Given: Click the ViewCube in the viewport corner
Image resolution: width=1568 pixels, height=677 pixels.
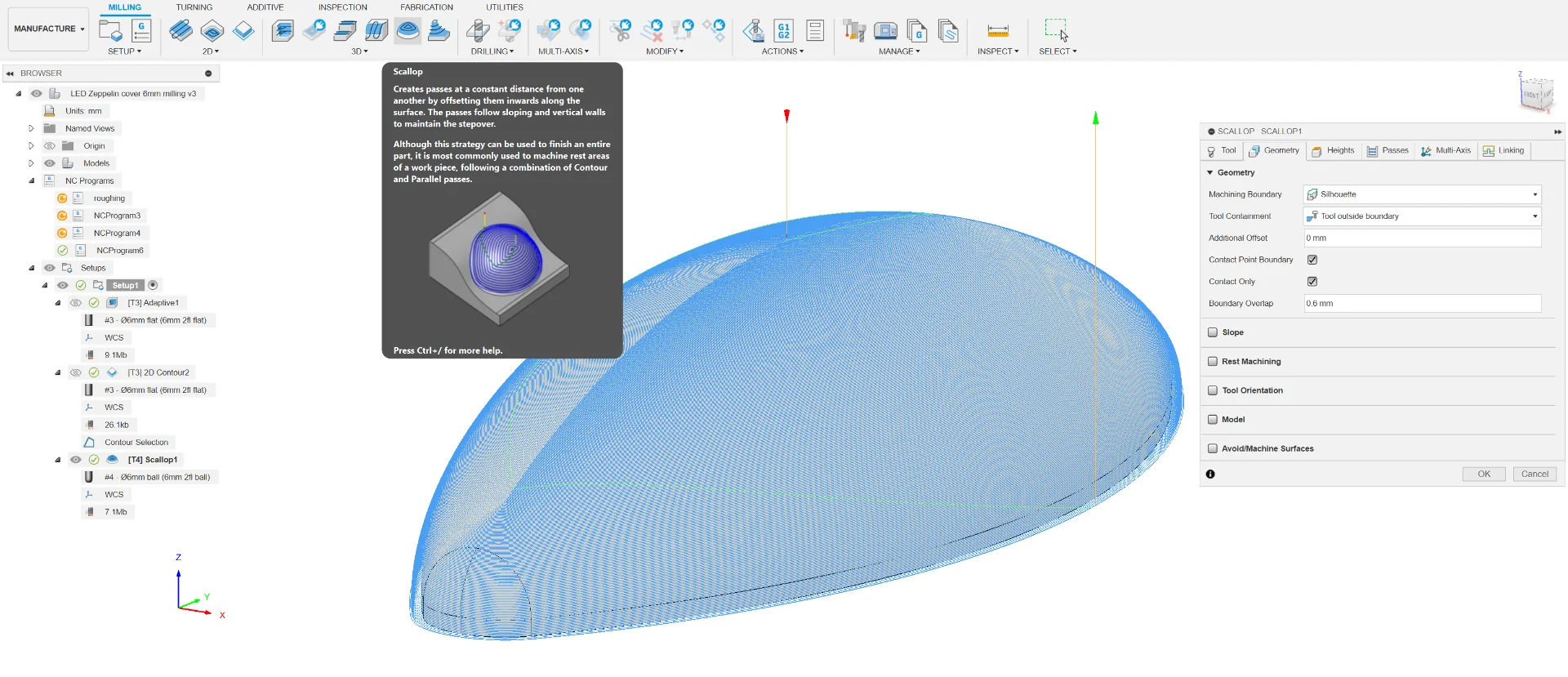Looking at the screenshot, I should pyautogui.click(x=1535, y=93).
